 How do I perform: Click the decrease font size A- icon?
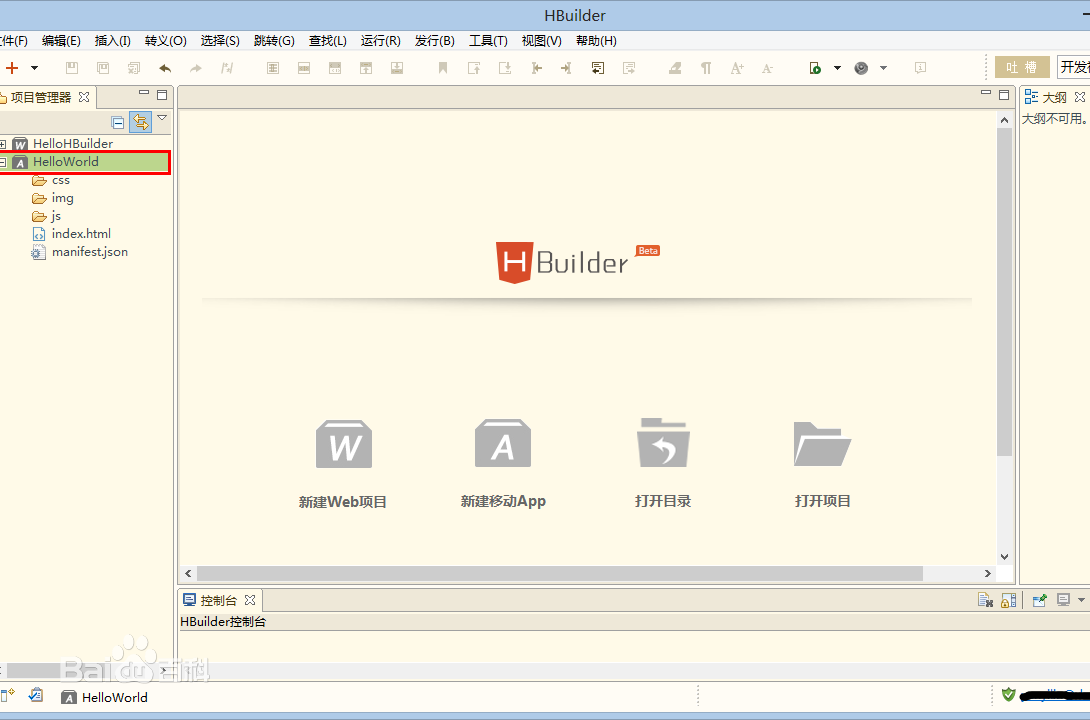click(x=767, y=68)
